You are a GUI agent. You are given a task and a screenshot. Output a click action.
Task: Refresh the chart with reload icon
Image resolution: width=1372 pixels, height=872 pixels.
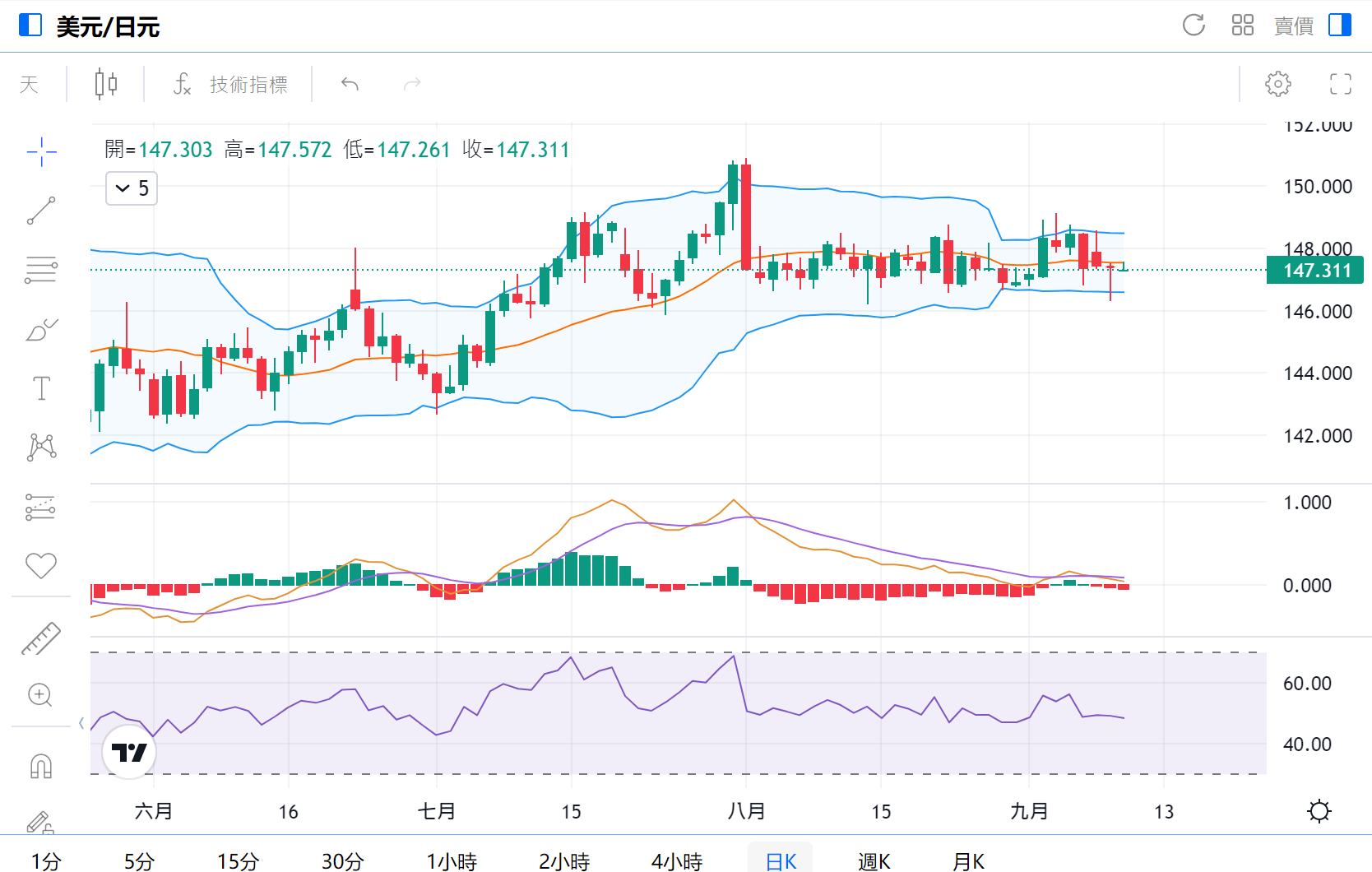(1194, 26)
